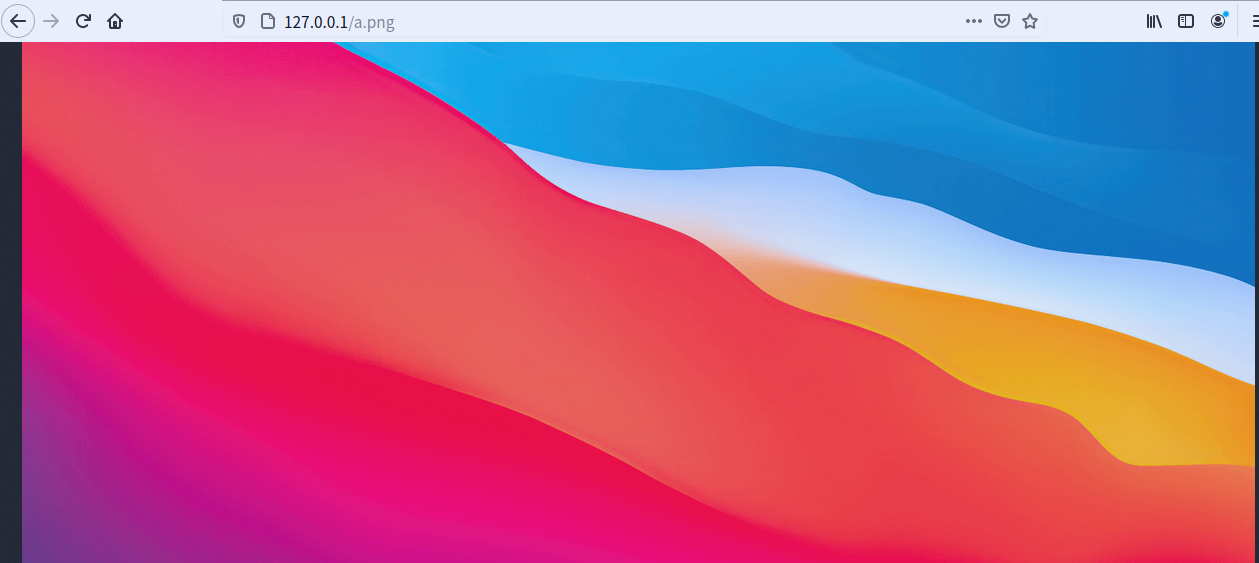Image resolution: width=1259 pixels, height=563 pixels.
Task: Open the Firefox home page
Action: click(x=115, y=21)
